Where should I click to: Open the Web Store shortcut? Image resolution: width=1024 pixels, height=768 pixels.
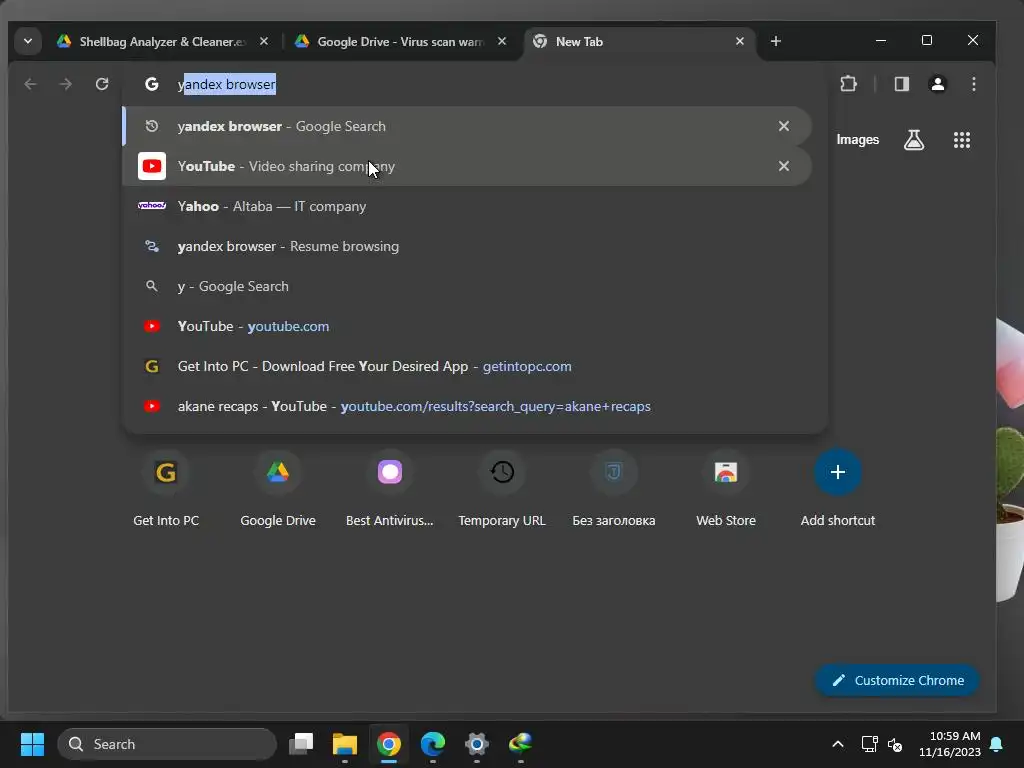pos(726,488)
